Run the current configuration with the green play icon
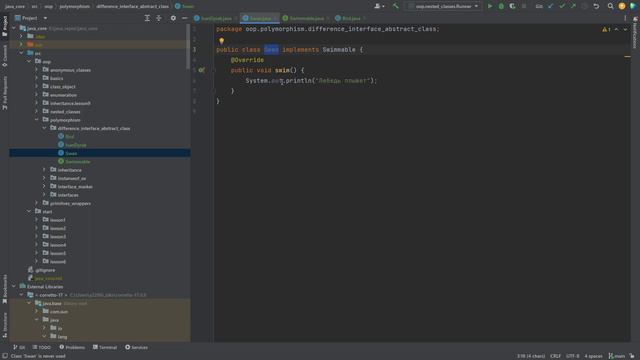Viewport: 640px width, 360px height. (490, 6)
